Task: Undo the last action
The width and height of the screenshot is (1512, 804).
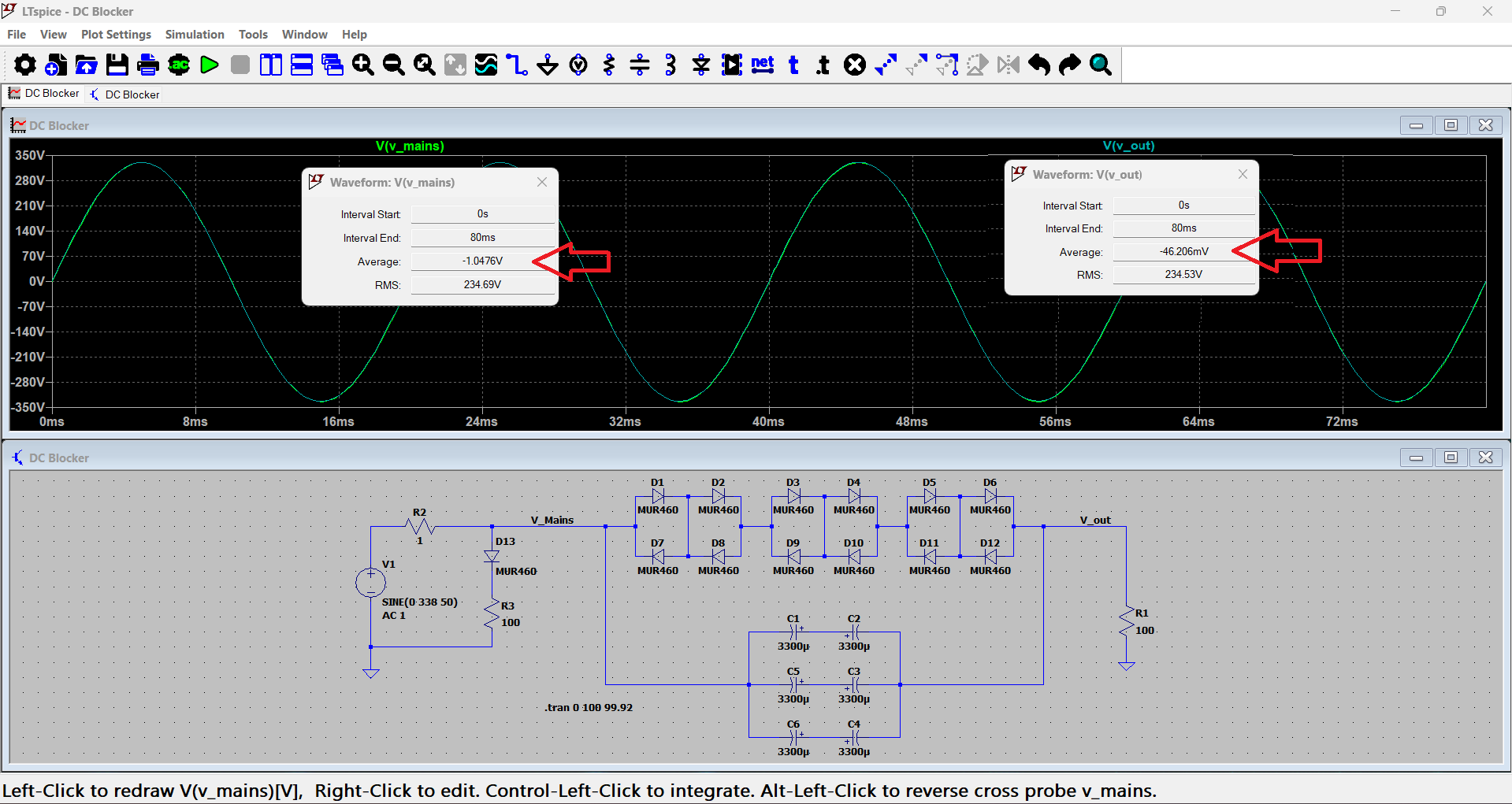Action: (x=1039, y=65)
